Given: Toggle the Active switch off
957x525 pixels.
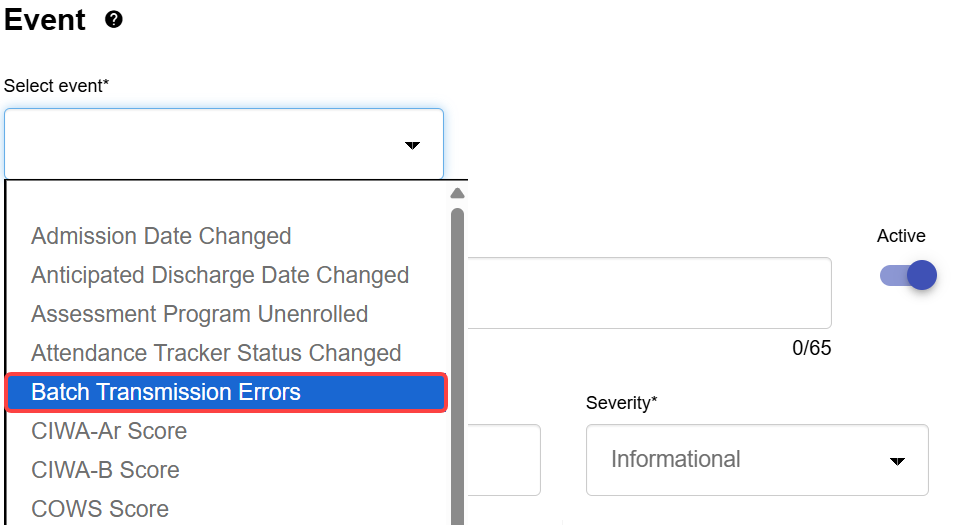Looking at the screenshot, I should pos(908,275).
